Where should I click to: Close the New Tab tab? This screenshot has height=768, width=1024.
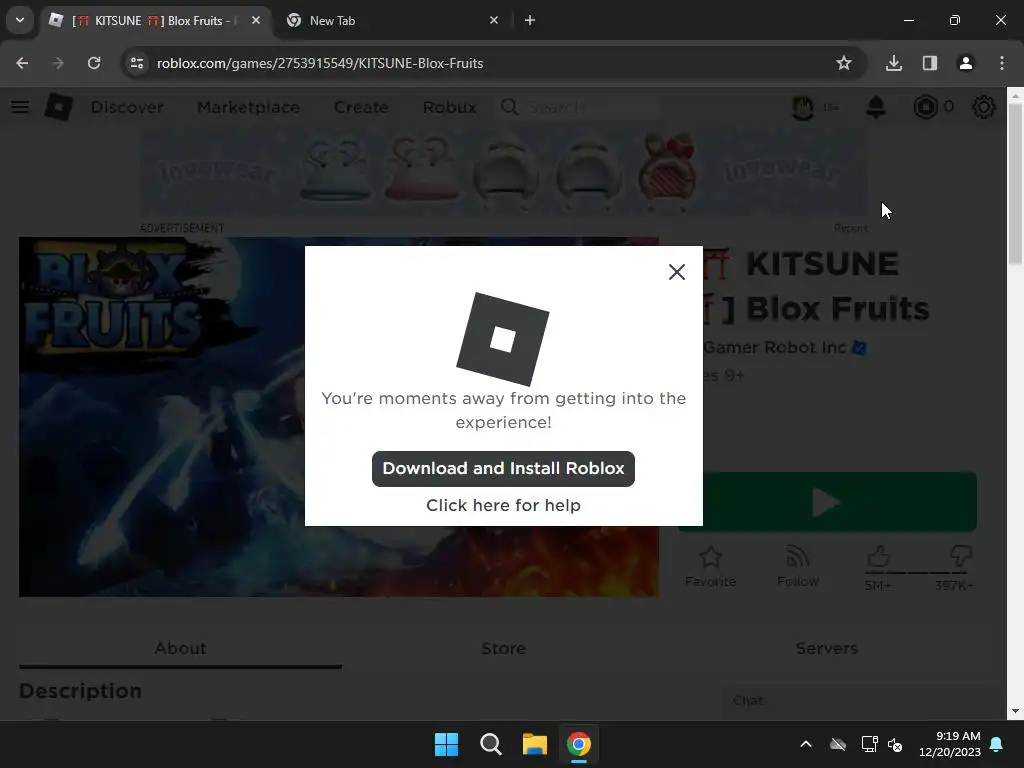[x=494, y=20]
